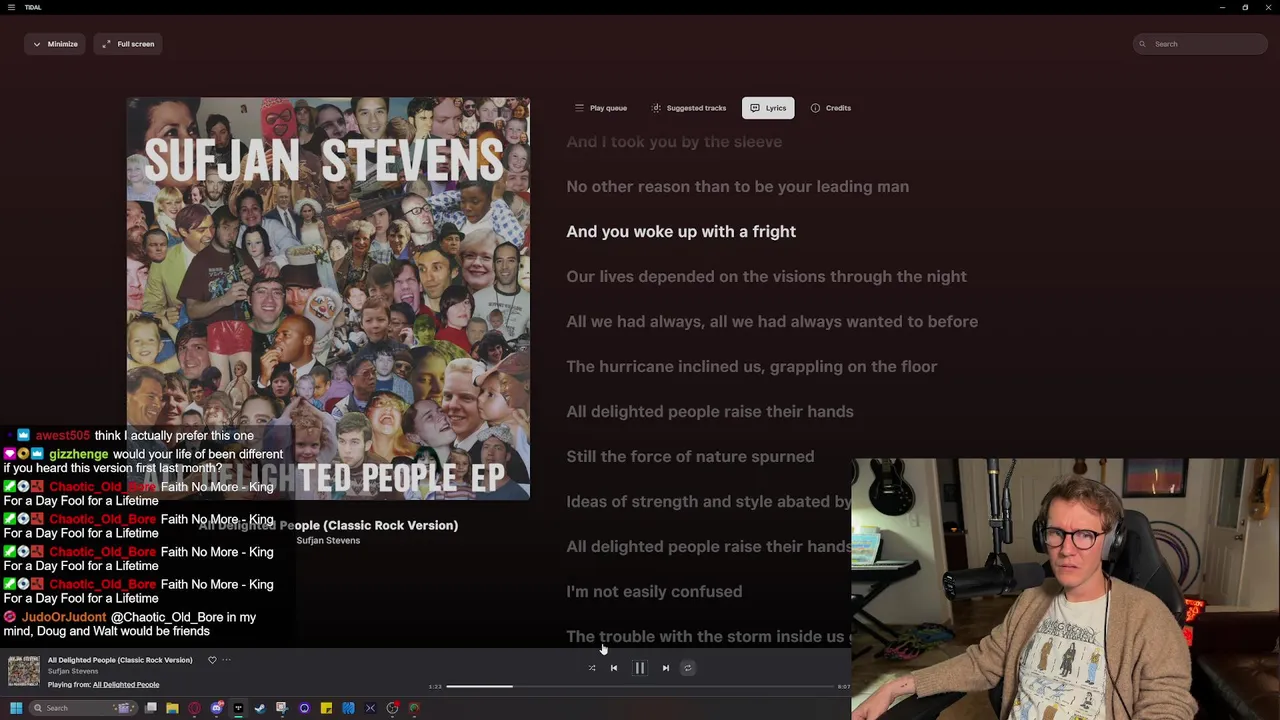Screen dimensions: 1280x720
Task: Open the Credits tab
Action: [x=831, y=108]
